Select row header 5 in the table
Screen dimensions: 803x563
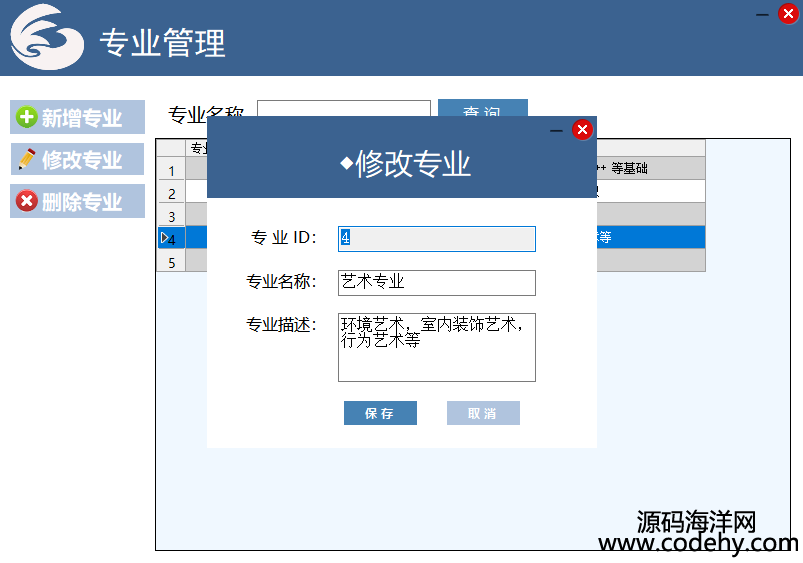[x=171, y=262]
